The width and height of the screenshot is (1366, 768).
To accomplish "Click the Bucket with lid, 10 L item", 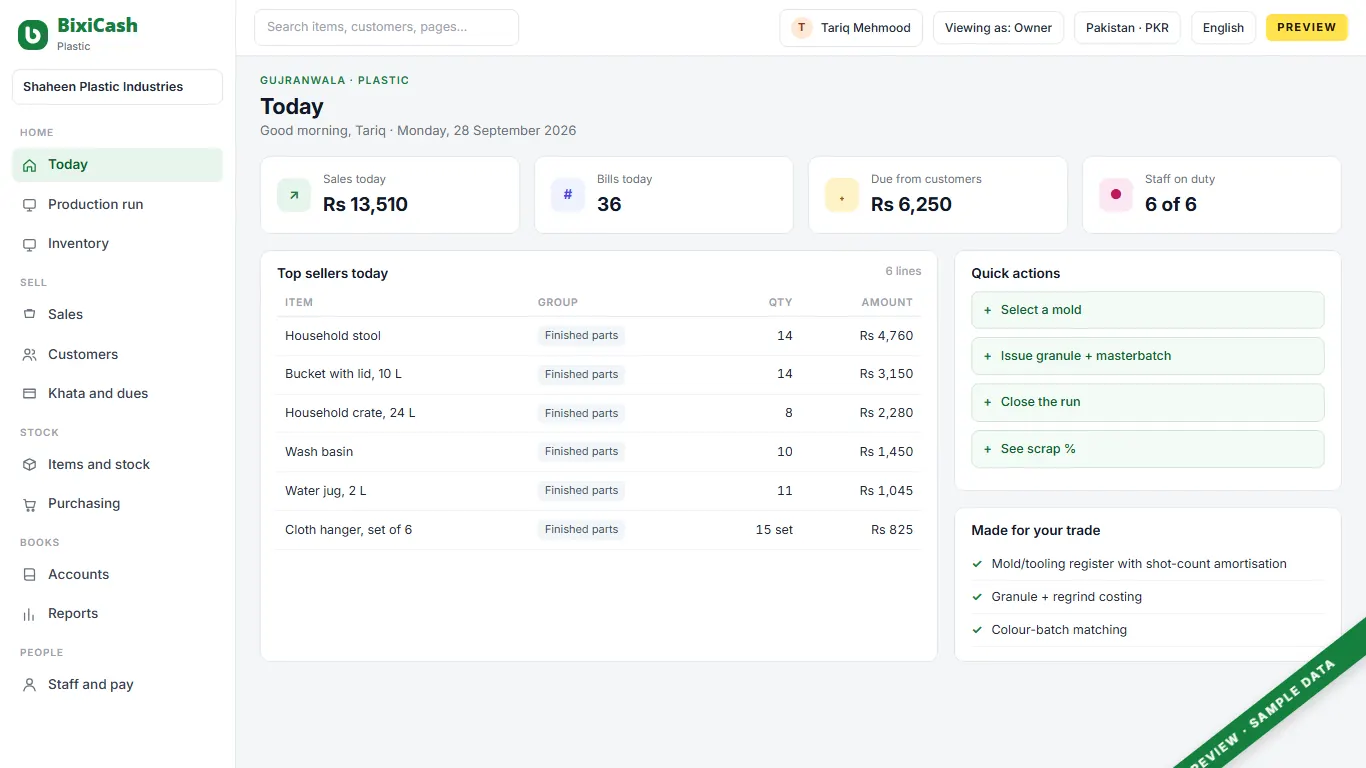I will click(x=343, y=374).
